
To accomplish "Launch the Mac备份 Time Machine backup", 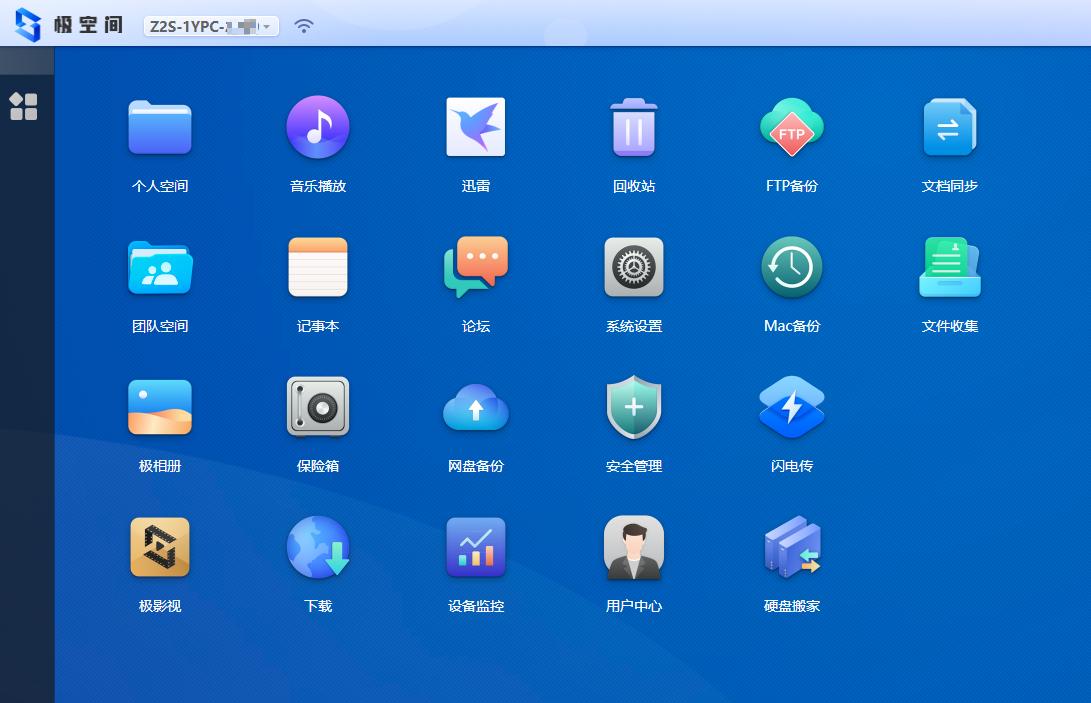I will (791, 268).
